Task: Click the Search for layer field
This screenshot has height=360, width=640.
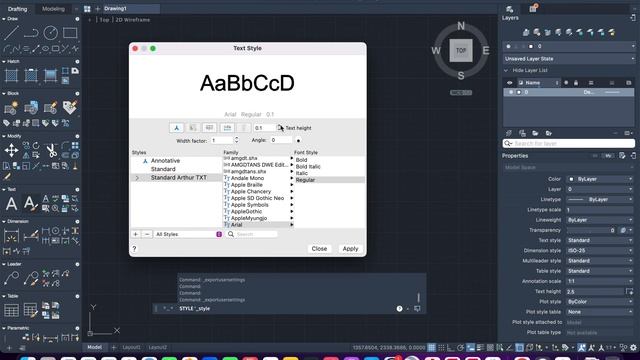Action: 569,143
